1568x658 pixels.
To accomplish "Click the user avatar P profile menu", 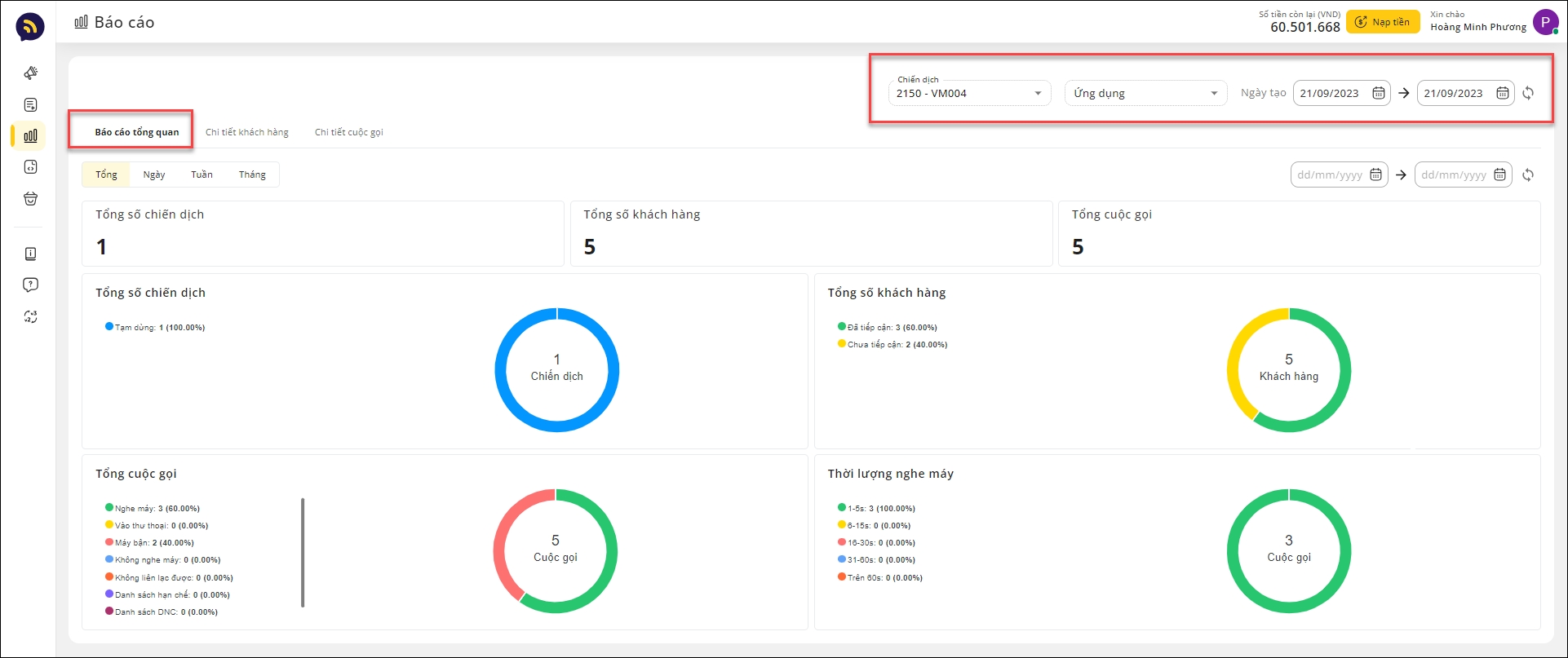I will 1545,22.
